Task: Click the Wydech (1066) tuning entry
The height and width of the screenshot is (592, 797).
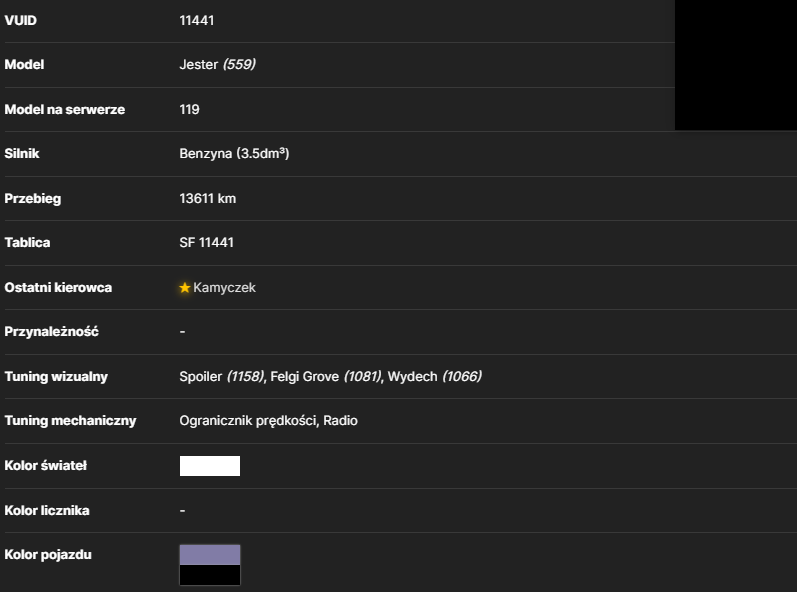Action: 435,377
